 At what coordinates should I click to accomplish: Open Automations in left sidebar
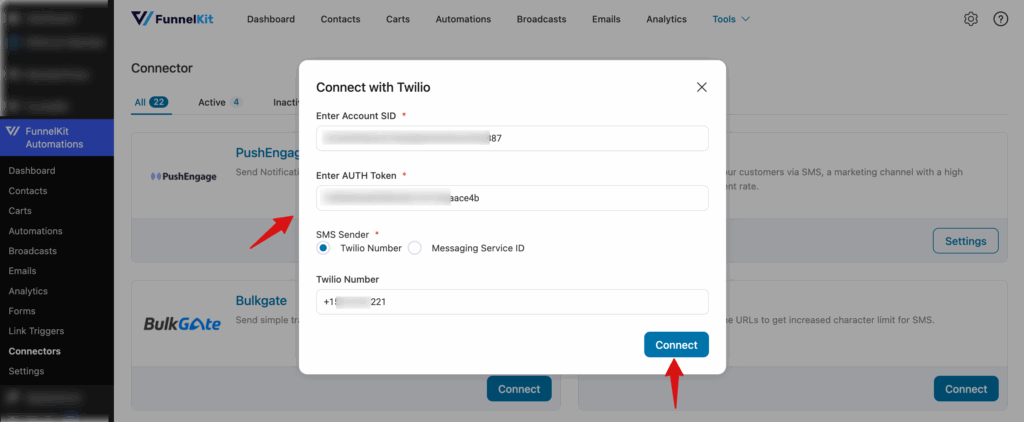[35, 231]
